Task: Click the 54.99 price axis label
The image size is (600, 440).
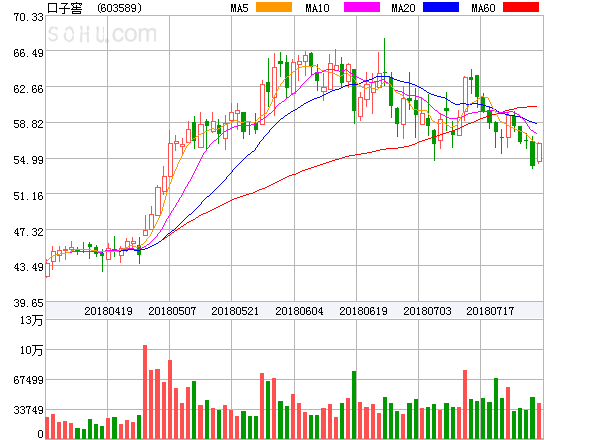Action: click(28, 160)
